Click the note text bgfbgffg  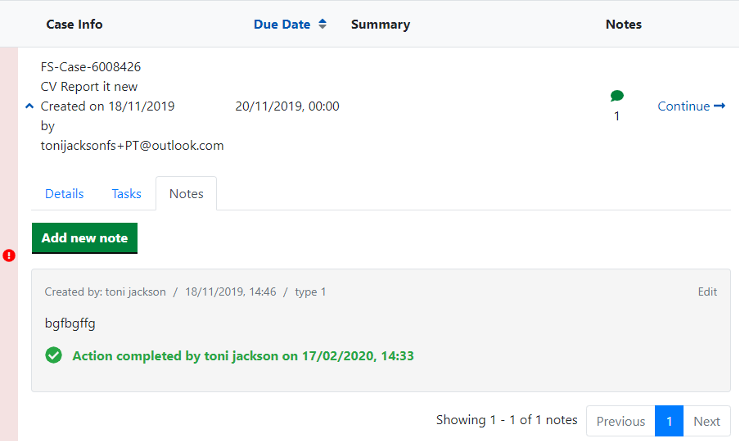click(70, 323)
